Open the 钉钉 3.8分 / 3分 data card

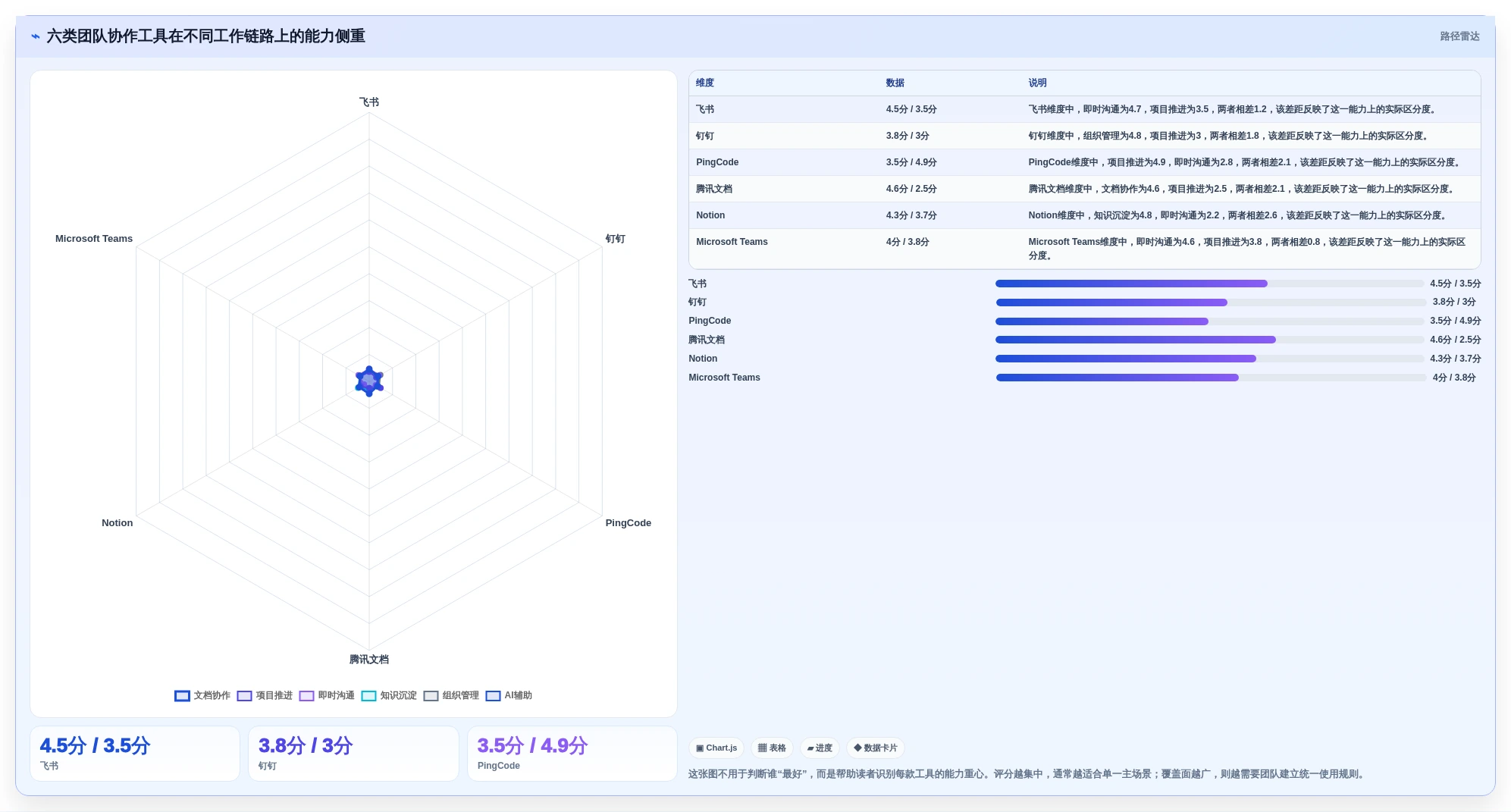[353, 754]
